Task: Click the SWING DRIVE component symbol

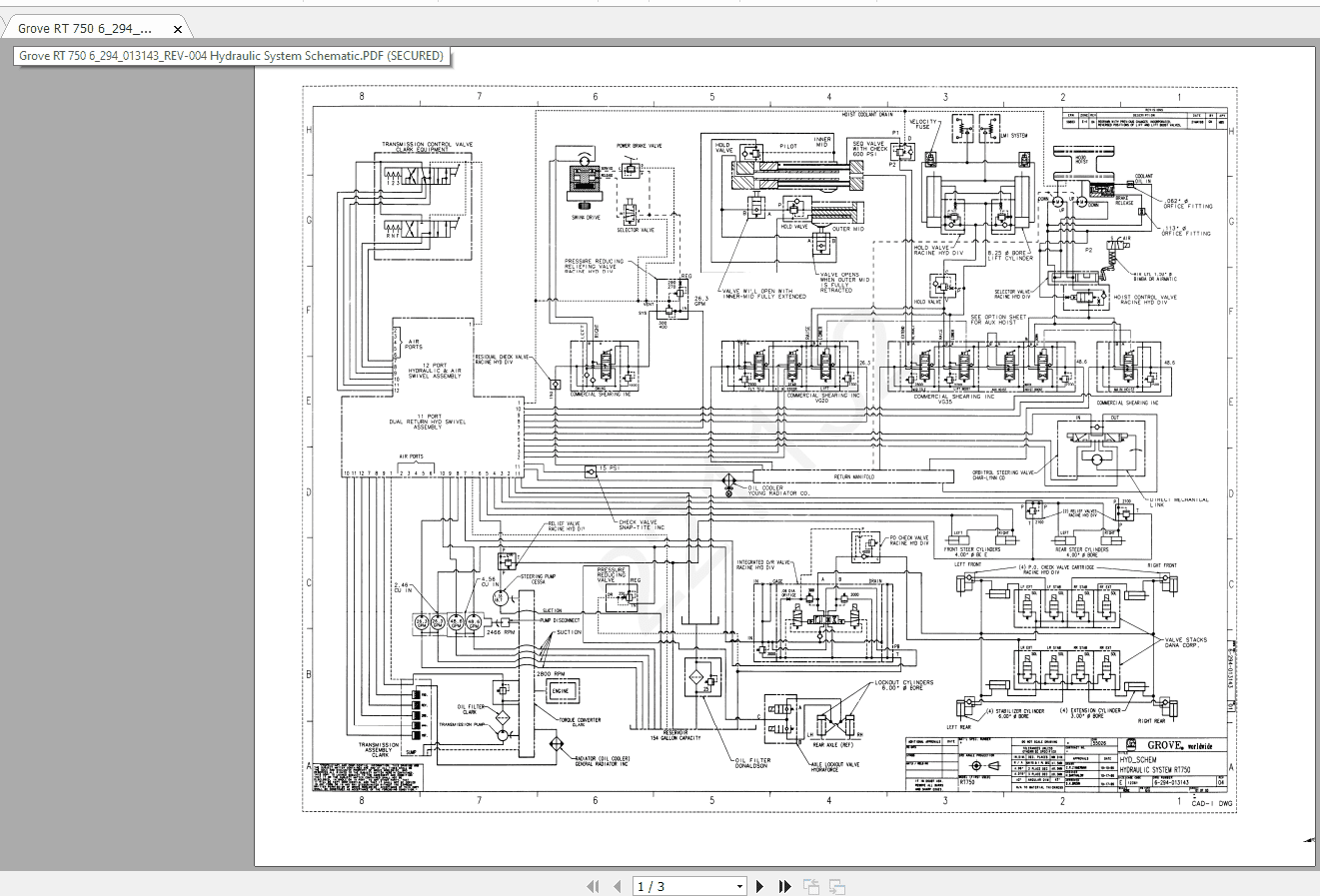Action: [583, 178]
